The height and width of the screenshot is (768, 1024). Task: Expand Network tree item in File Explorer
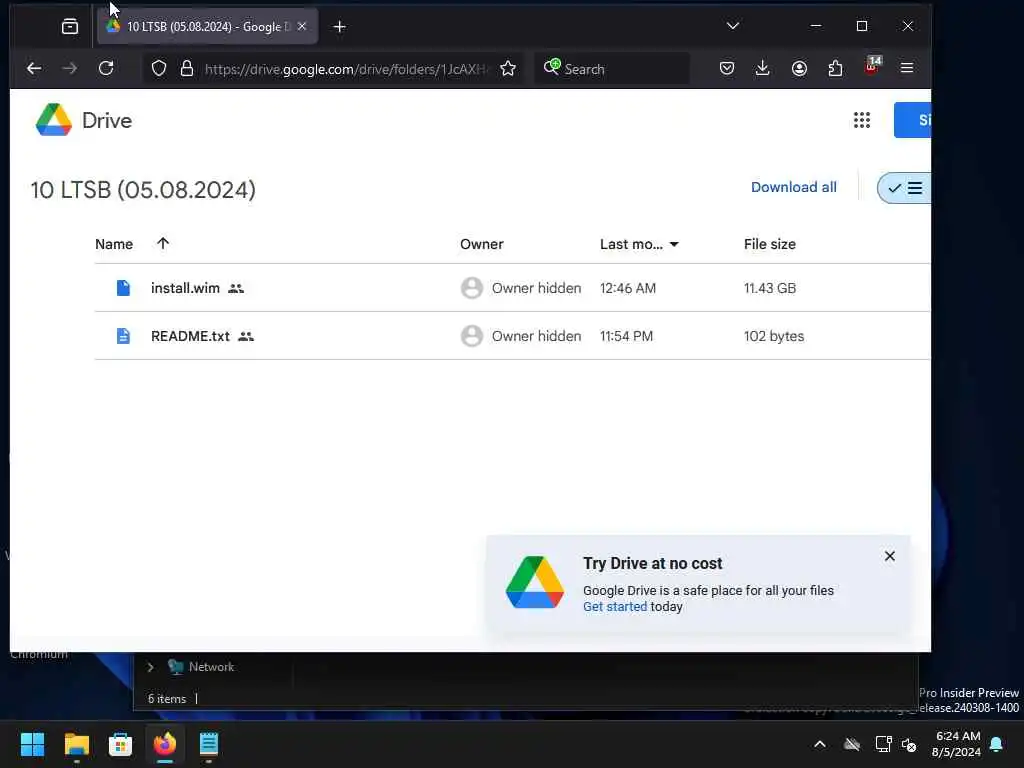point(150,667)
